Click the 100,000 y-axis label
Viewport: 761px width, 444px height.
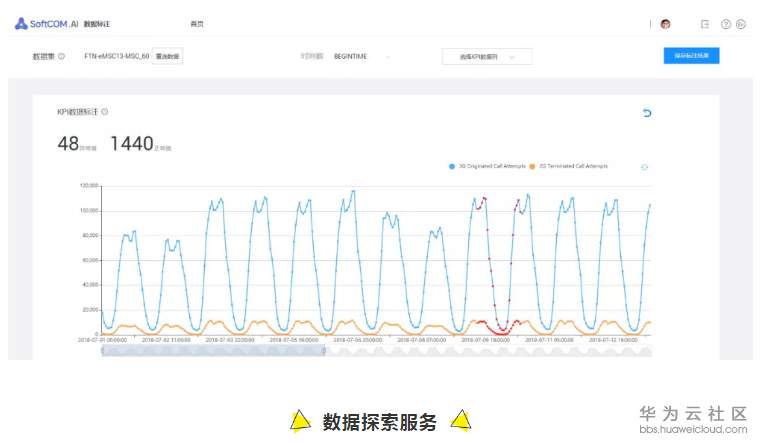pyautogui.click(x=89, y=211)
